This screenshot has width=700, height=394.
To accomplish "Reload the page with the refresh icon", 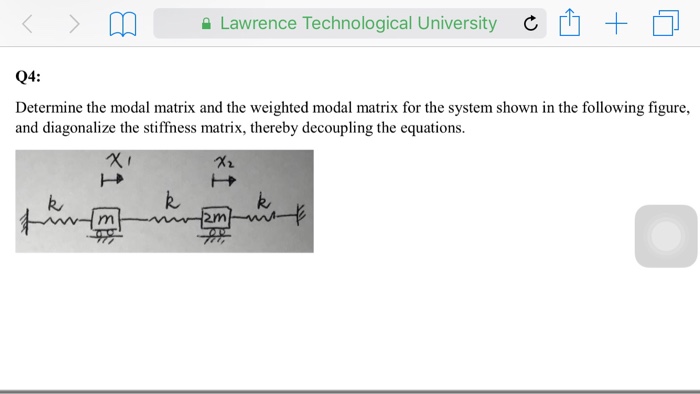I will click(530, 23).
